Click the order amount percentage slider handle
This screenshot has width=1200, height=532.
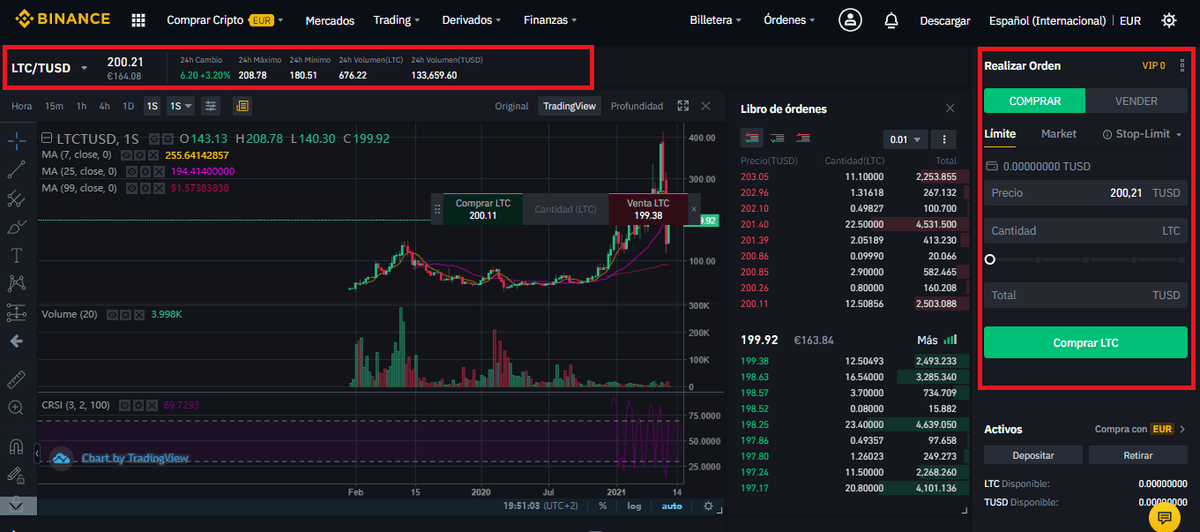[990, 259]
